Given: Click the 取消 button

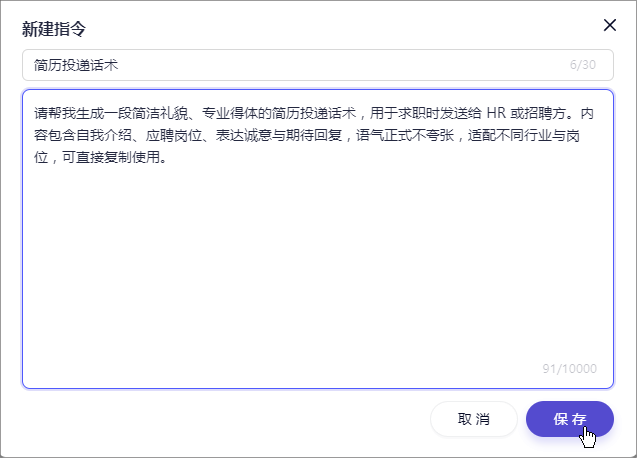Looking at the screenshot, I should point(474,419).
